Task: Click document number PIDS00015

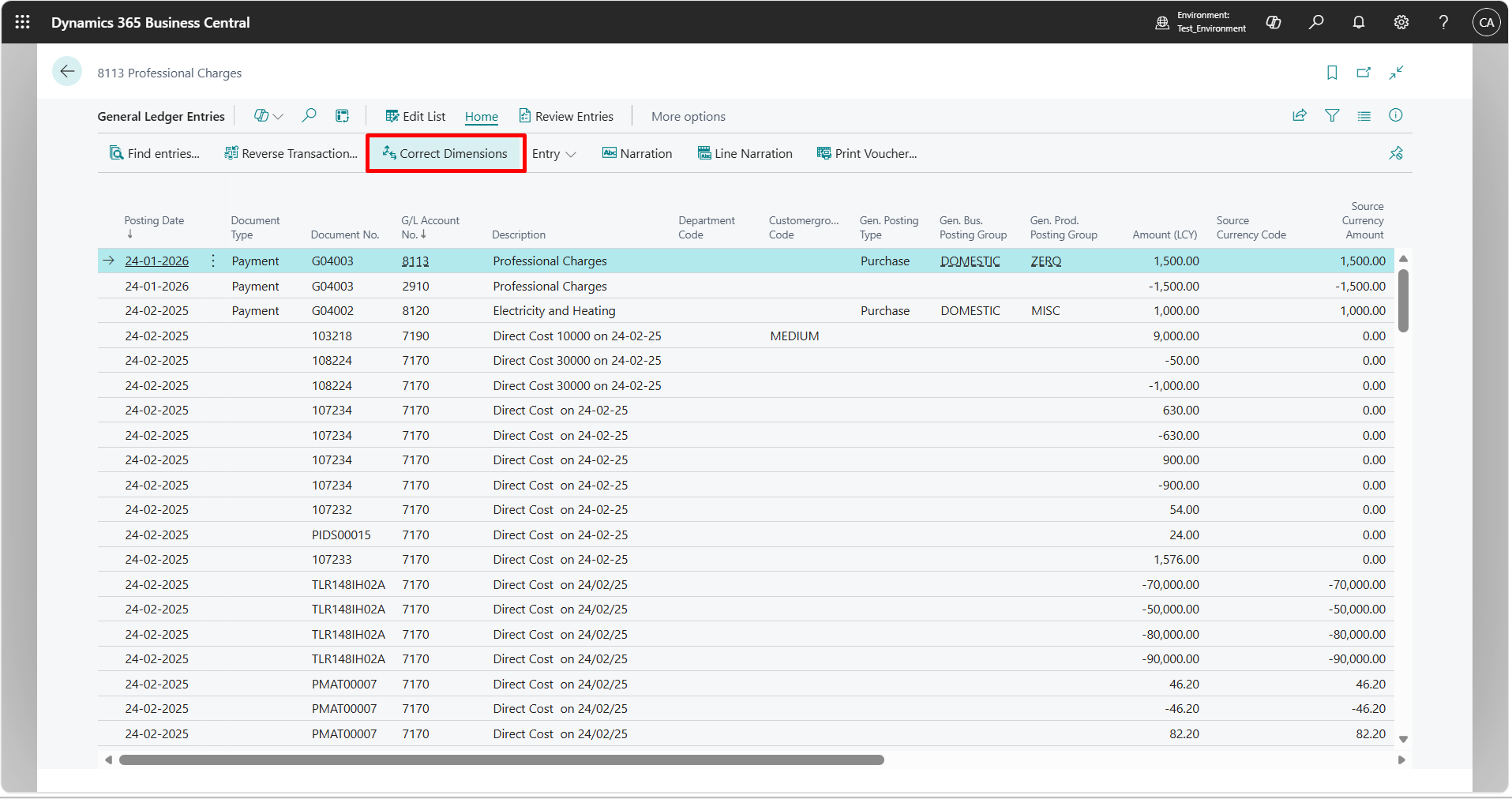Action: tap(341, 535)
